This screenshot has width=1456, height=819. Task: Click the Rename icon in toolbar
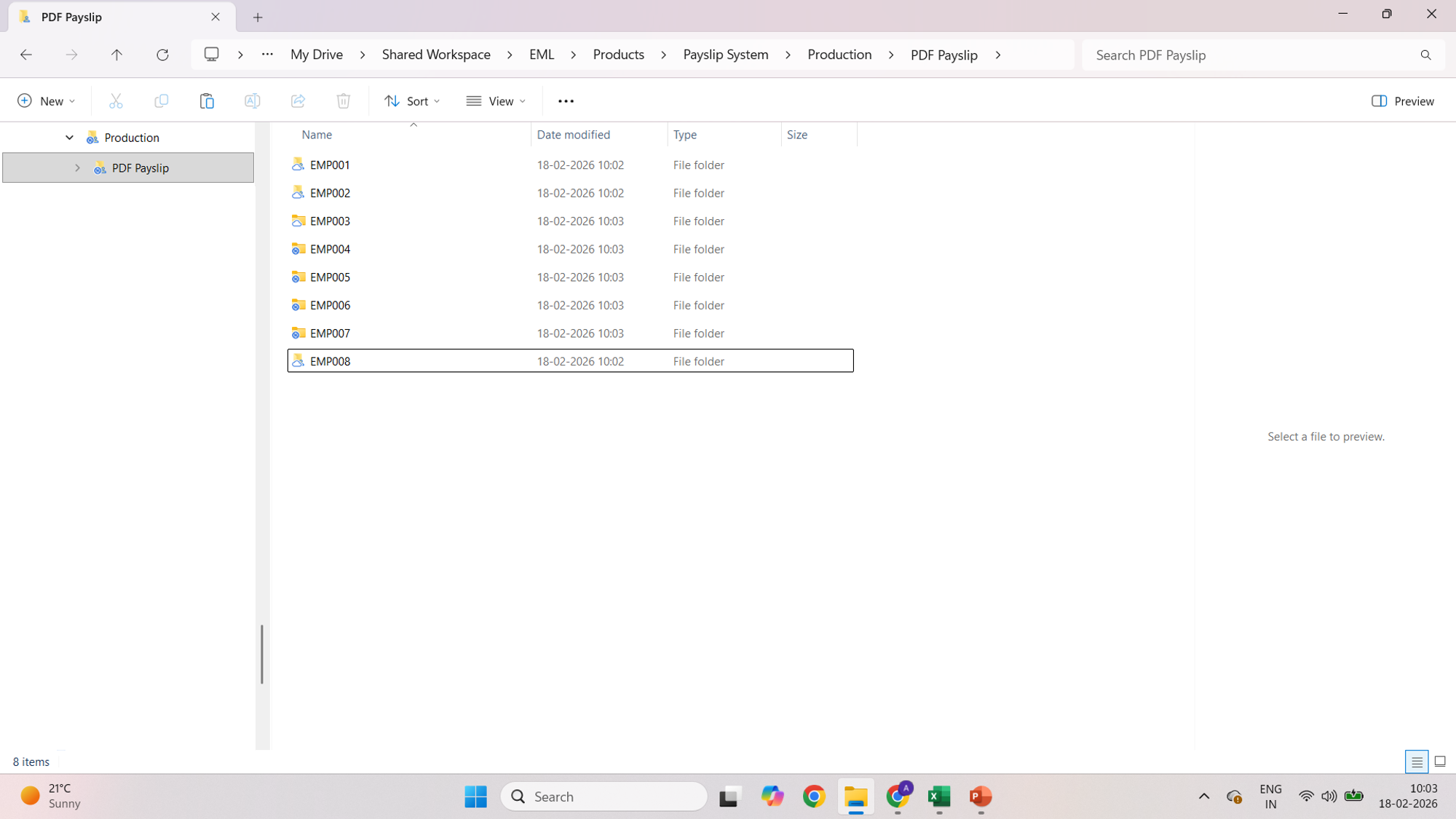click(252, 101)
